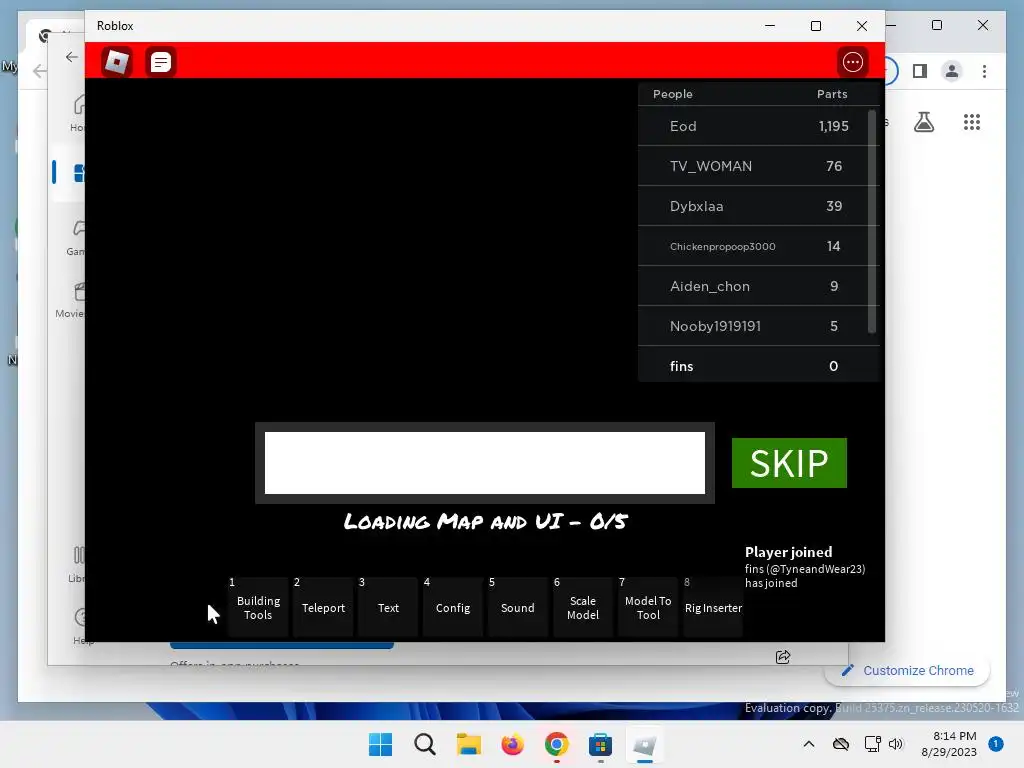Click the network icon in the system tray
The image size is (1024, 768).
(x=872, y=744)
